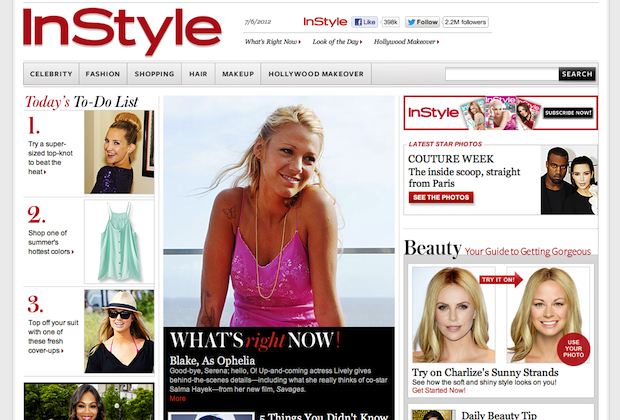Image resolution: width=620 pixels, height=420 pixels.
Task: Open the Couture Week couple photo
Action: click(569, 180)
